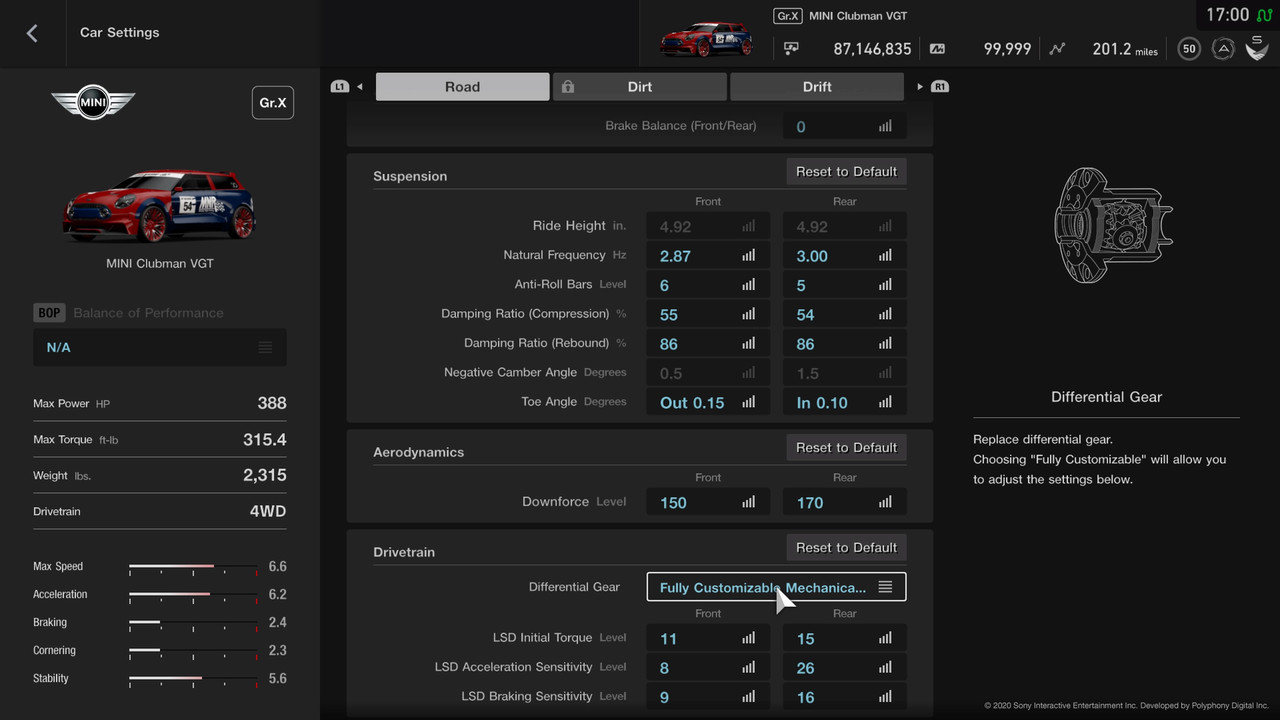
Task: Reset Aerodynamics settings to default
Action: pyautogui.click(x=846, y=447)
